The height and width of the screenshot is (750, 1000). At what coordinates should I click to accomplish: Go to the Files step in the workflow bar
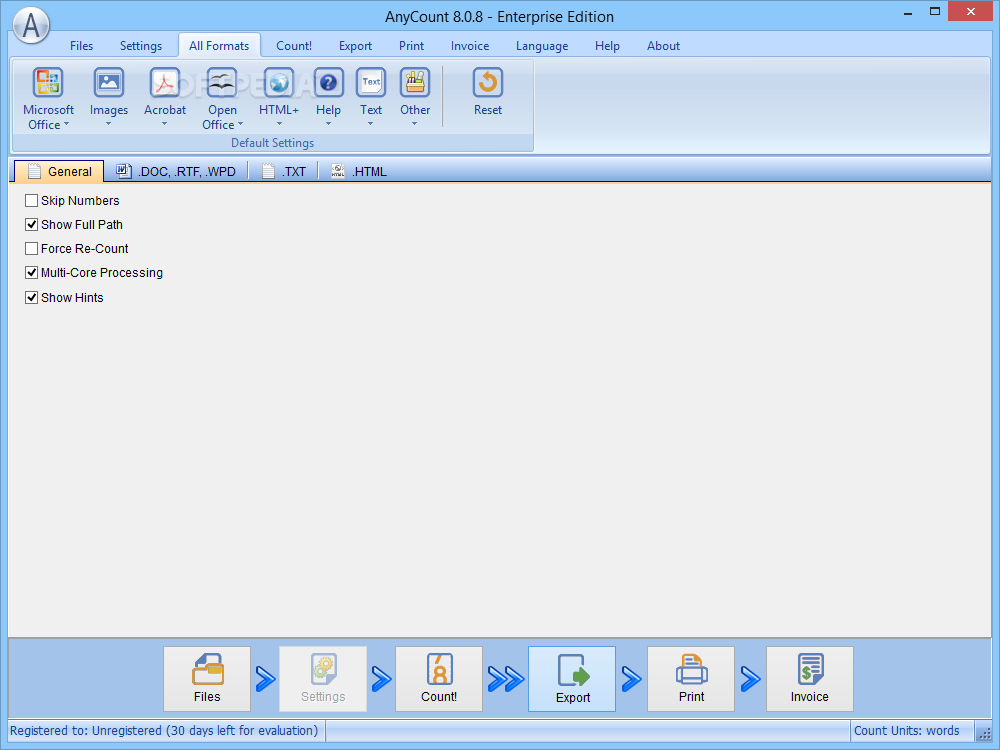pos(207,679)
